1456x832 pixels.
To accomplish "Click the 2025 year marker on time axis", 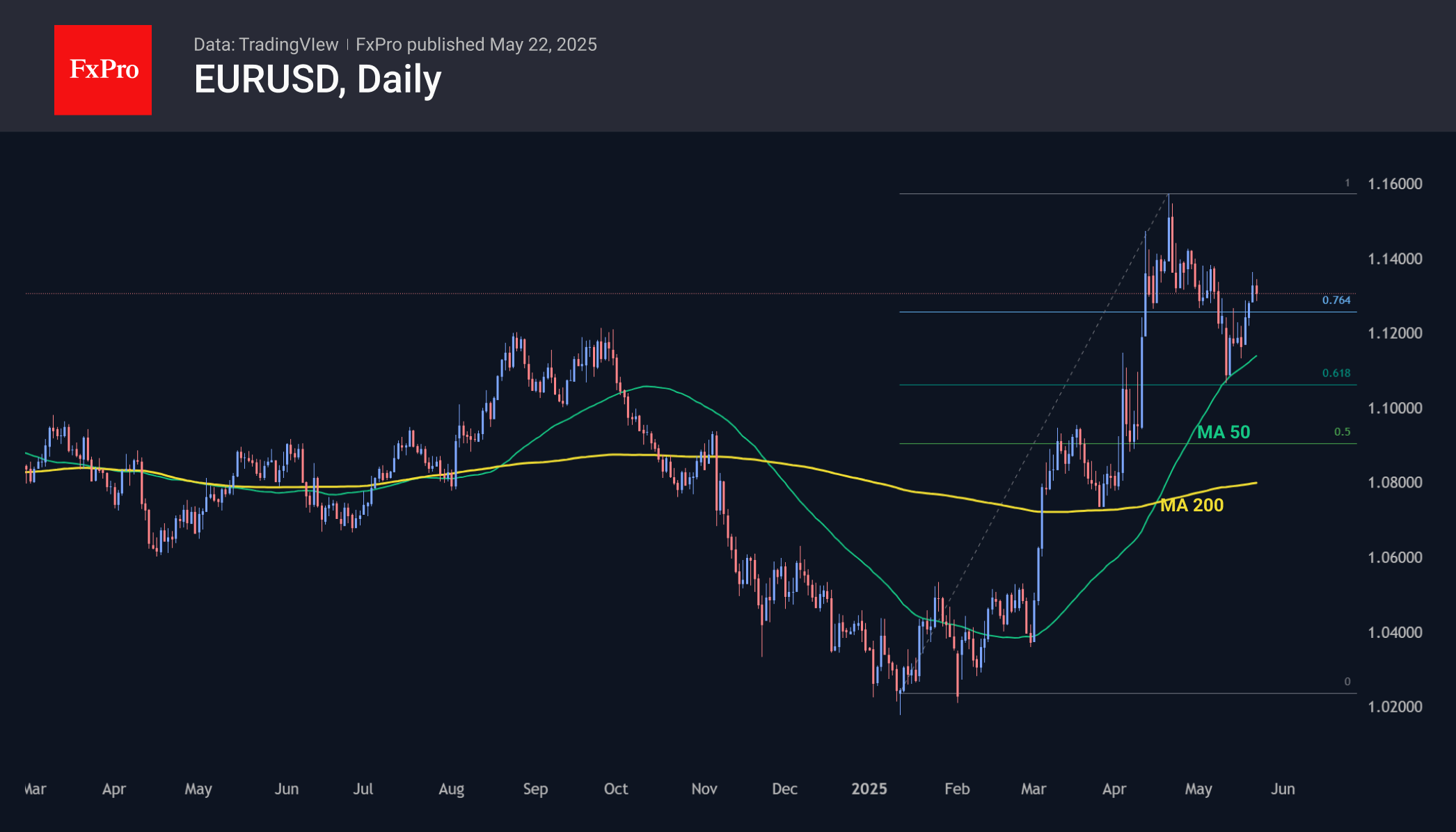I will (869, 788).
